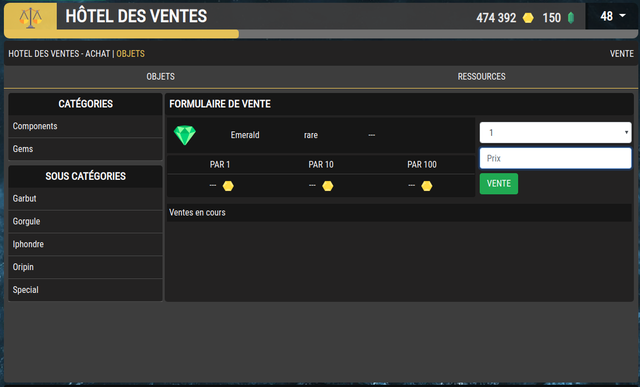
Task: Click the CATÉGORIES panel header
Action: (85, 104)
